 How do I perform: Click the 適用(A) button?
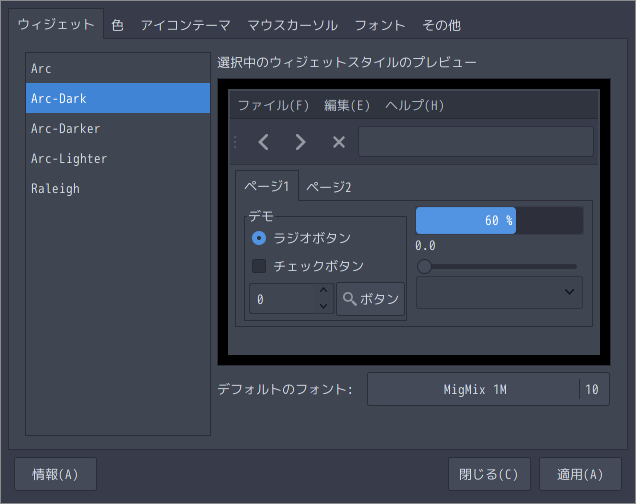click(x=580, y=474)
